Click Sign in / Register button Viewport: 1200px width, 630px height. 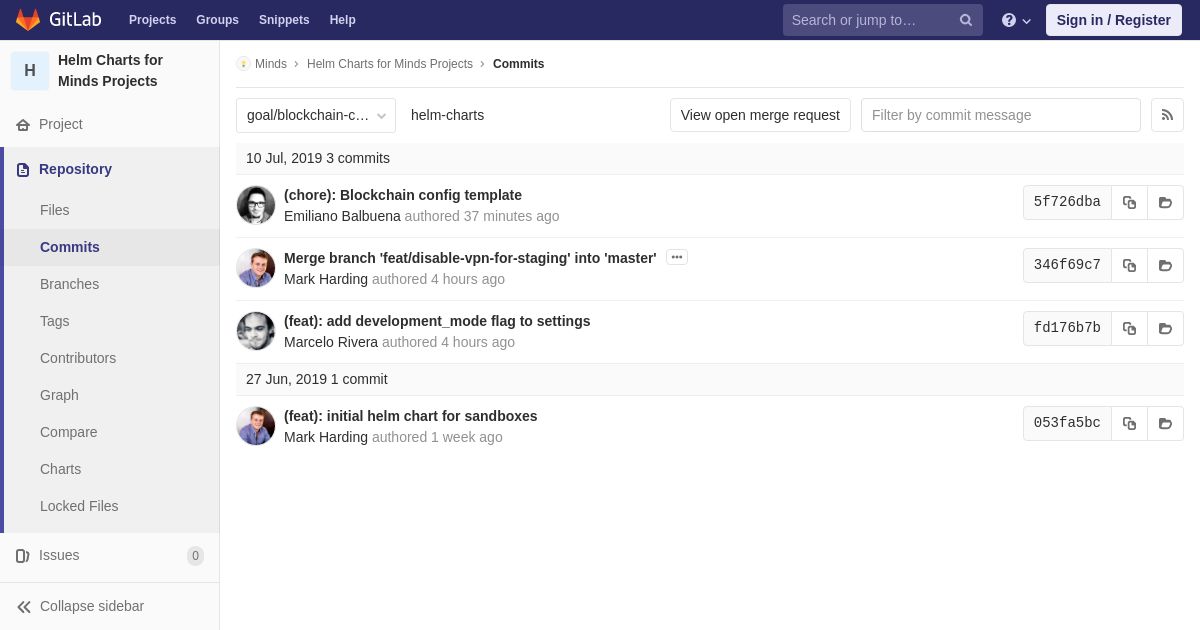click(1113, 20)
